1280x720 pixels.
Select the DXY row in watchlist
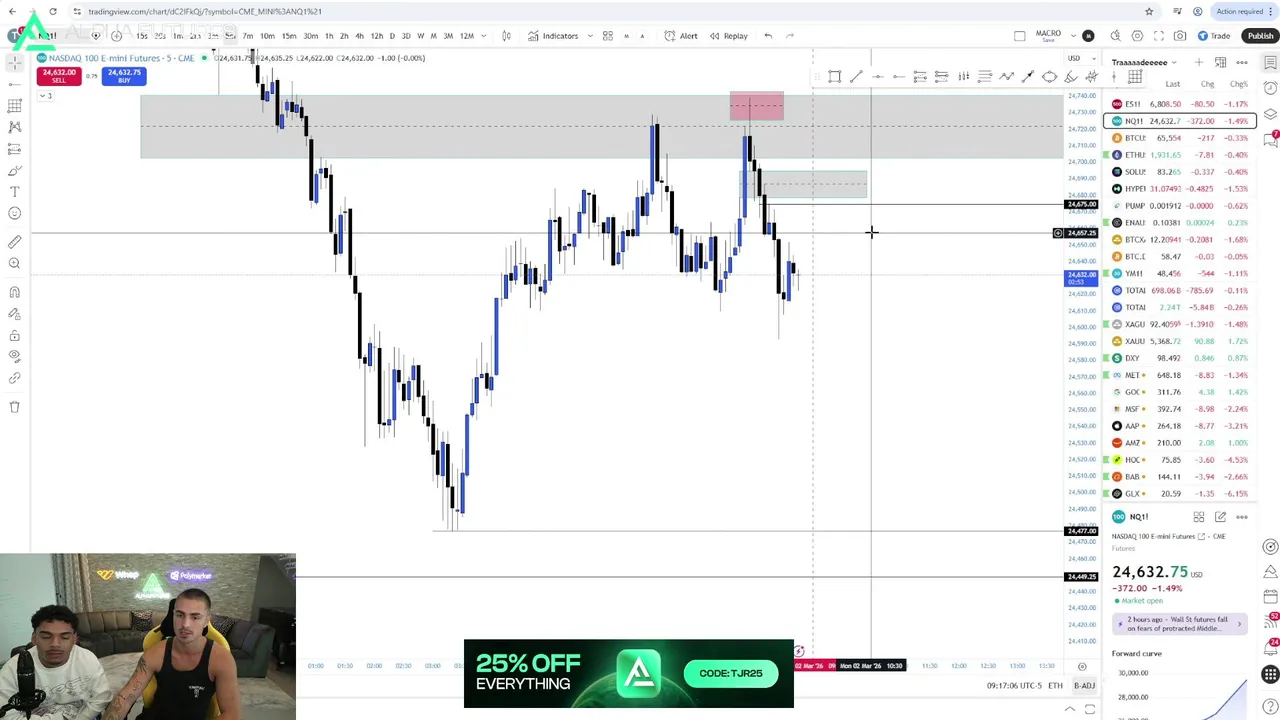click(1180, 358)
